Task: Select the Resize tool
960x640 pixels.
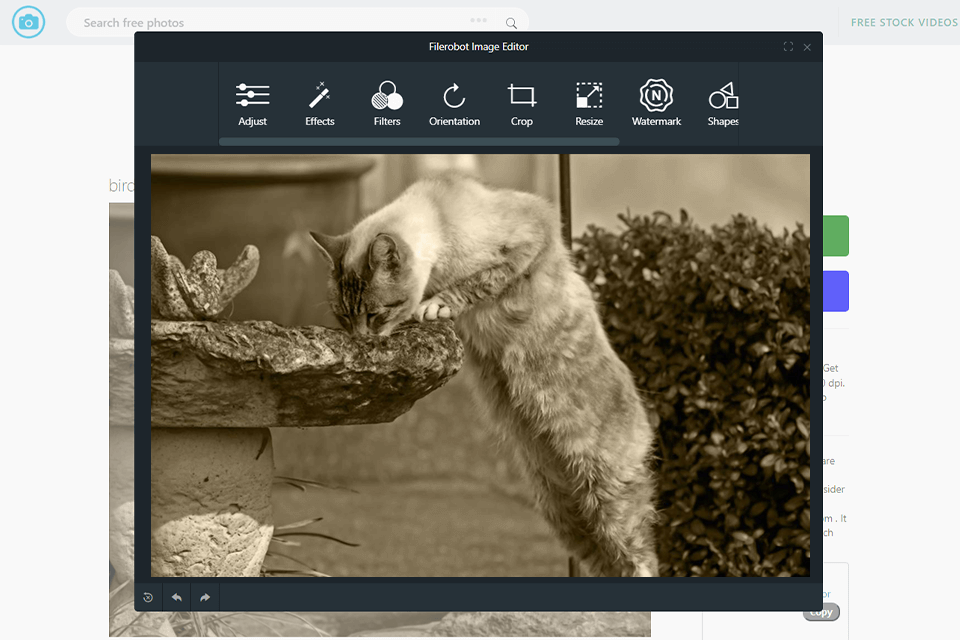Action: point(589,104)
